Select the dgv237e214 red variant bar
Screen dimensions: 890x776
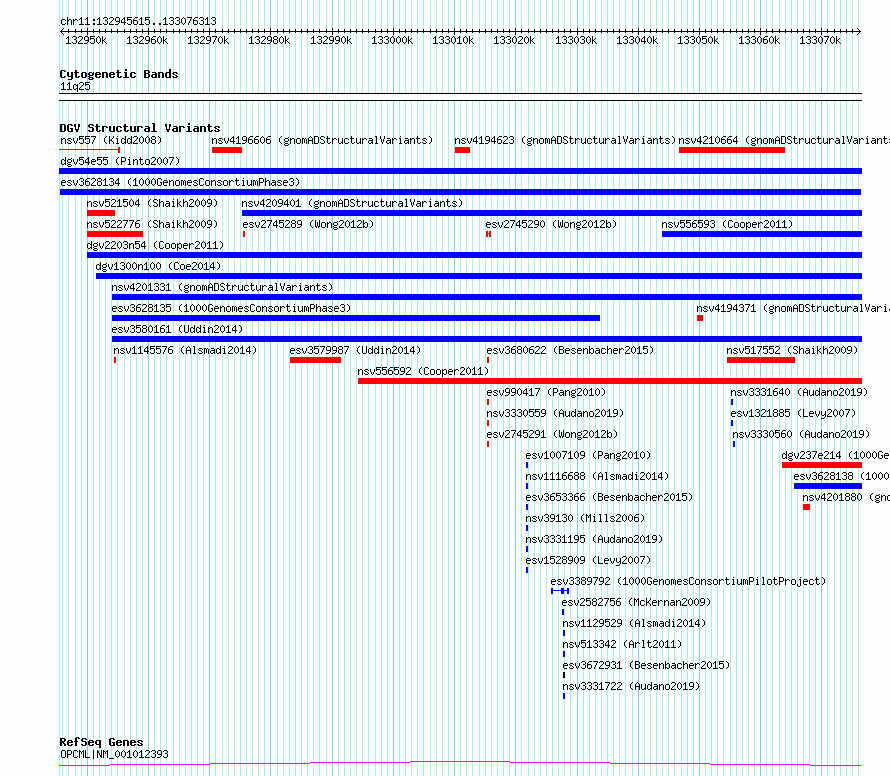click(822, 465)
